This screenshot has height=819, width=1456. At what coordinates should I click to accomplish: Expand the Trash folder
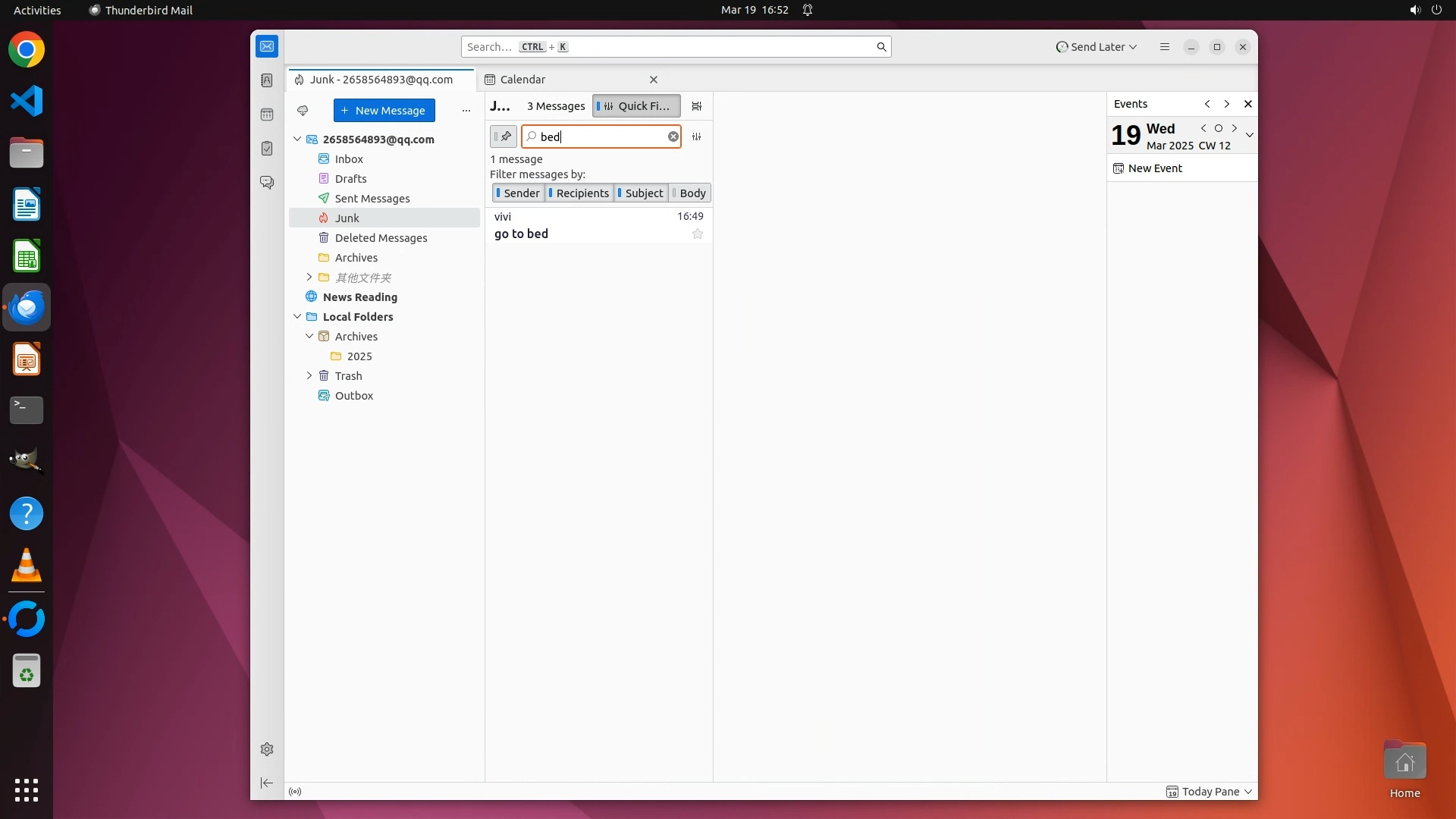click(x=309, y=376)
